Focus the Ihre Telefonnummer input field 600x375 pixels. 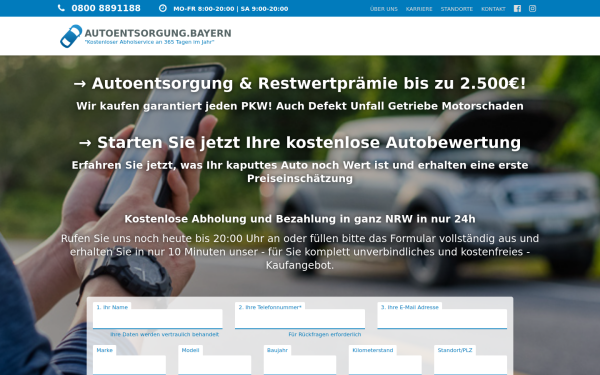click(x=300, y=319)
